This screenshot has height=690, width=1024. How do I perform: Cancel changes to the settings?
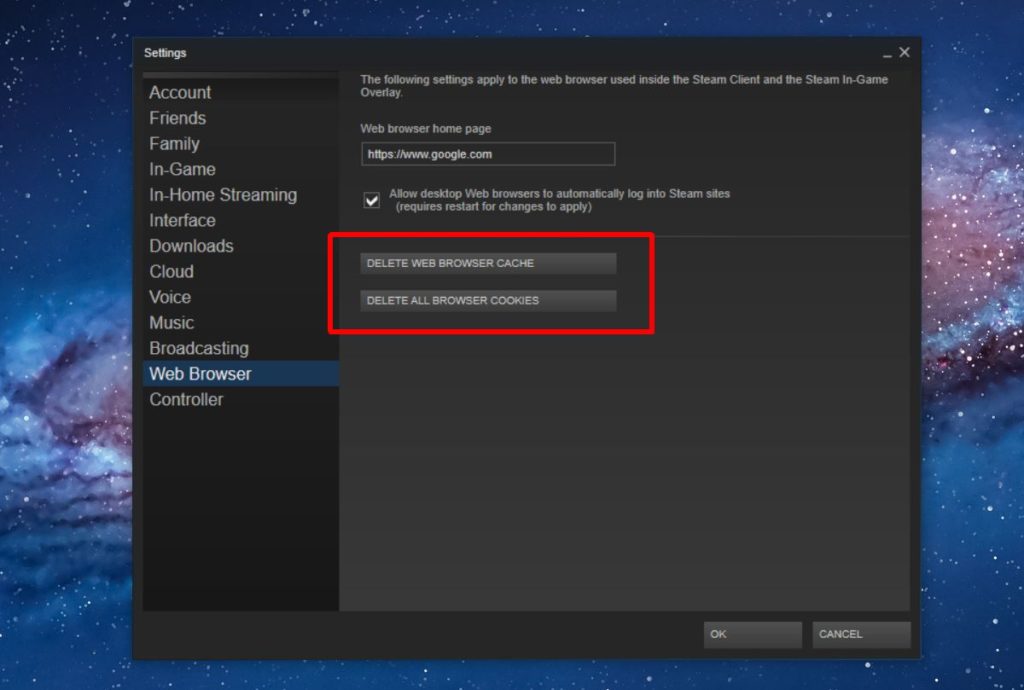click(x=861, y=634)
